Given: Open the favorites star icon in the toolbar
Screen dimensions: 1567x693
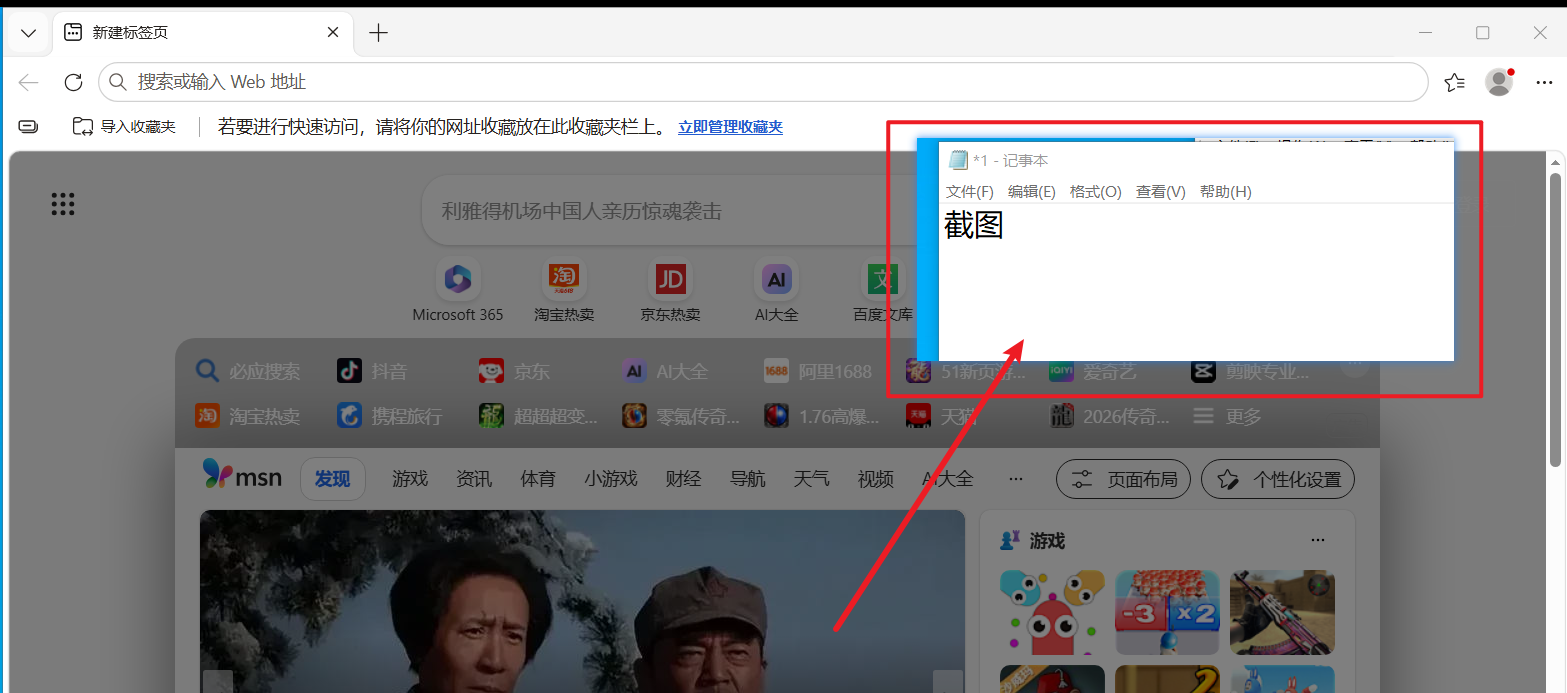Looking at the screenshot, I should tap(1455, 83).
